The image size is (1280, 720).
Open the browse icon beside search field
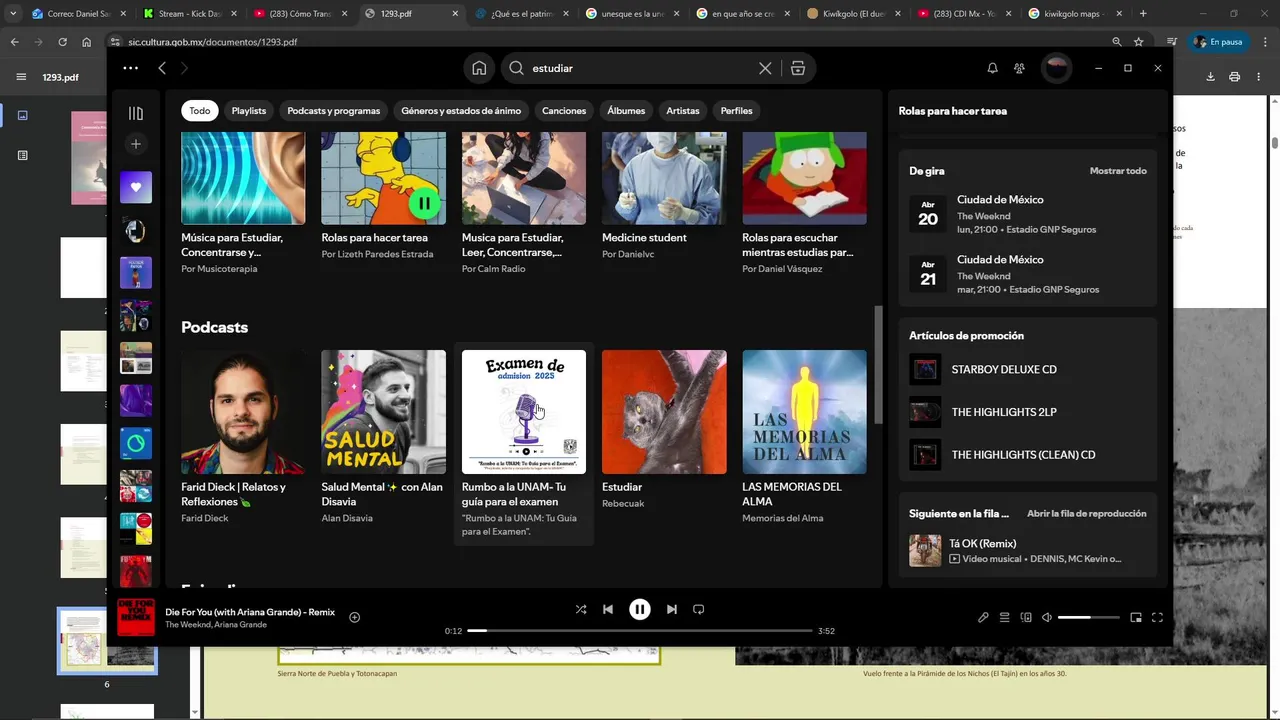click(797, 68)
